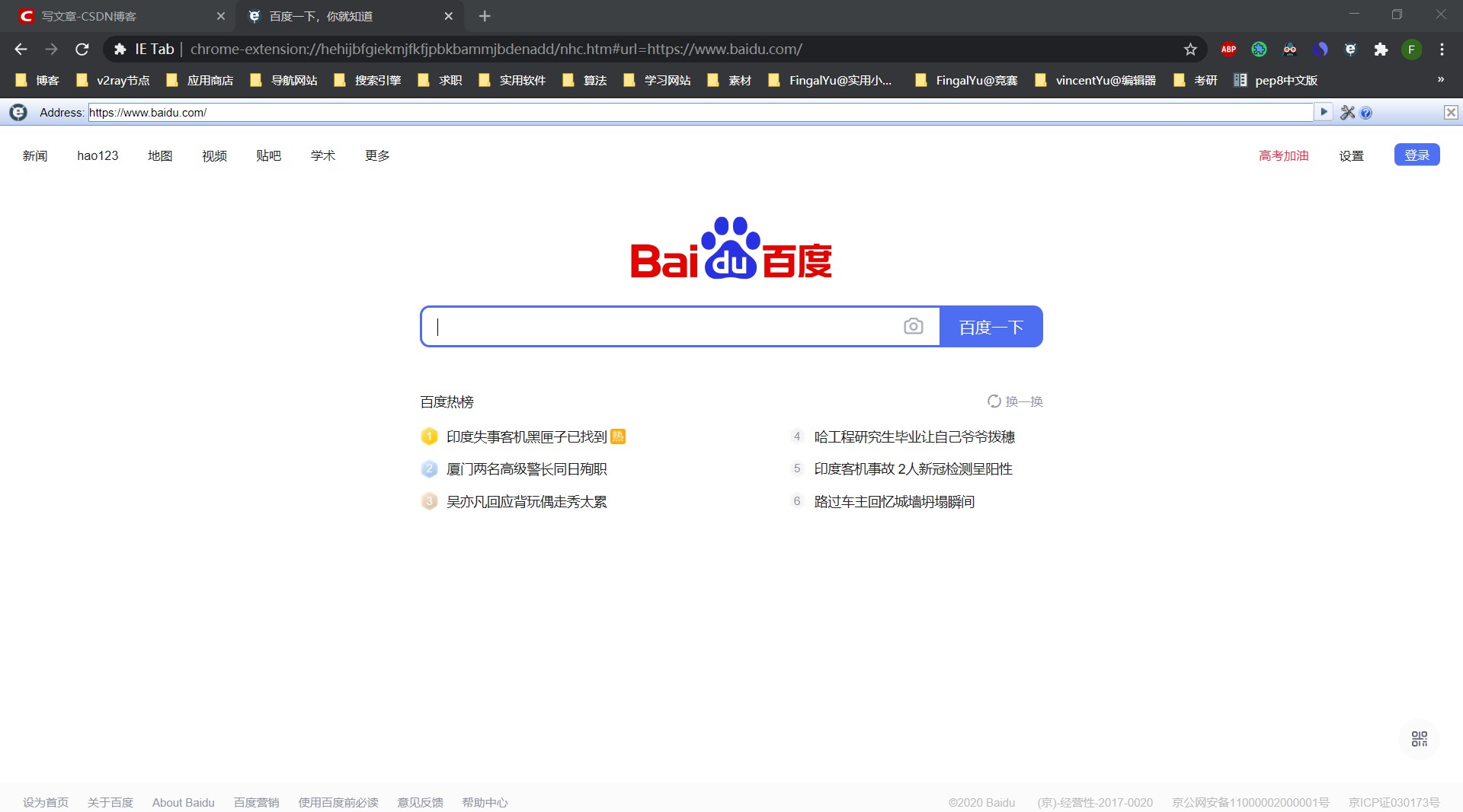The height and width of the screenshot is (812, 1463).
Task: Click the camera image search icon
Action: [x=913, y=326]
